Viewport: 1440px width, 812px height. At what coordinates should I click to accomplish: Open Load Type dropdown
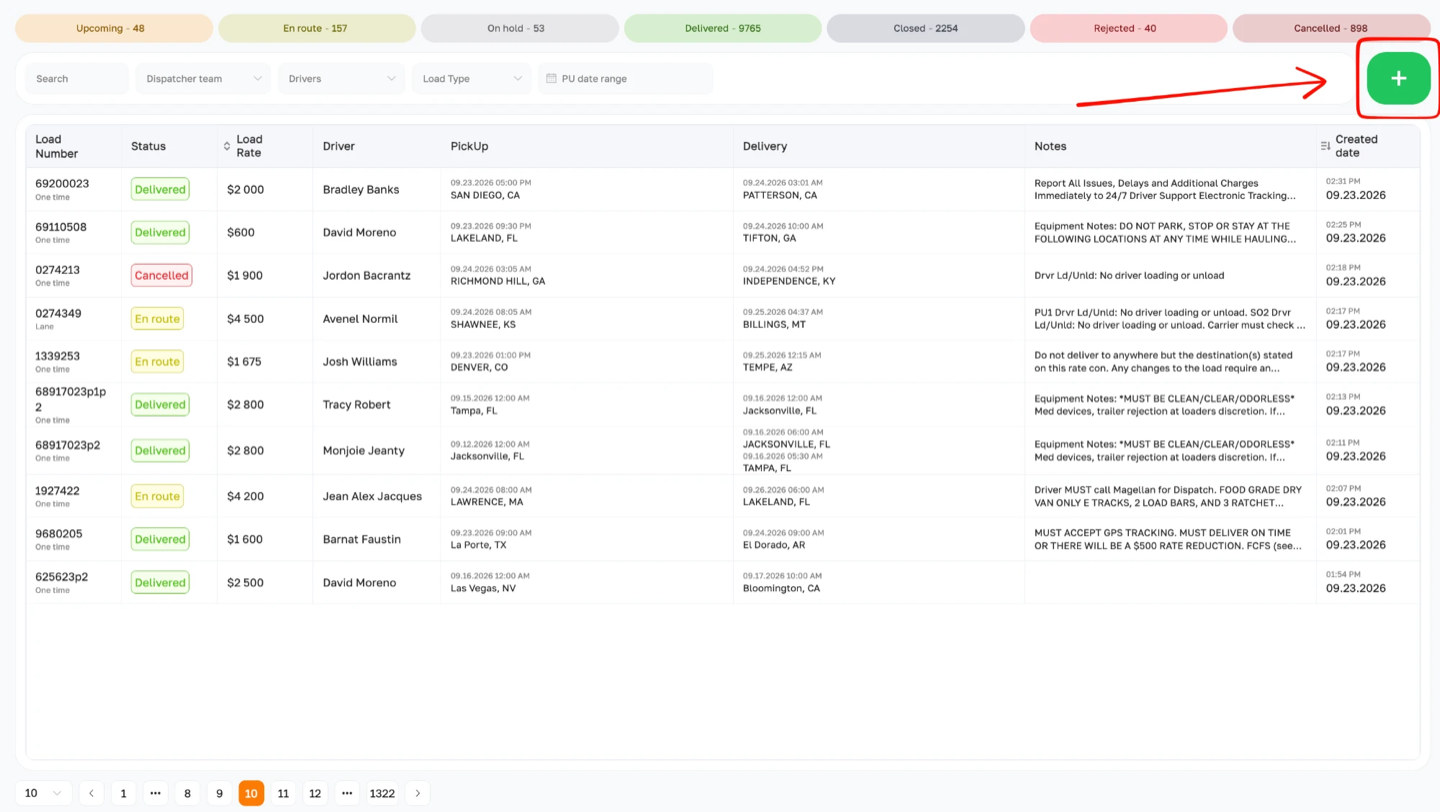[471, 78]
